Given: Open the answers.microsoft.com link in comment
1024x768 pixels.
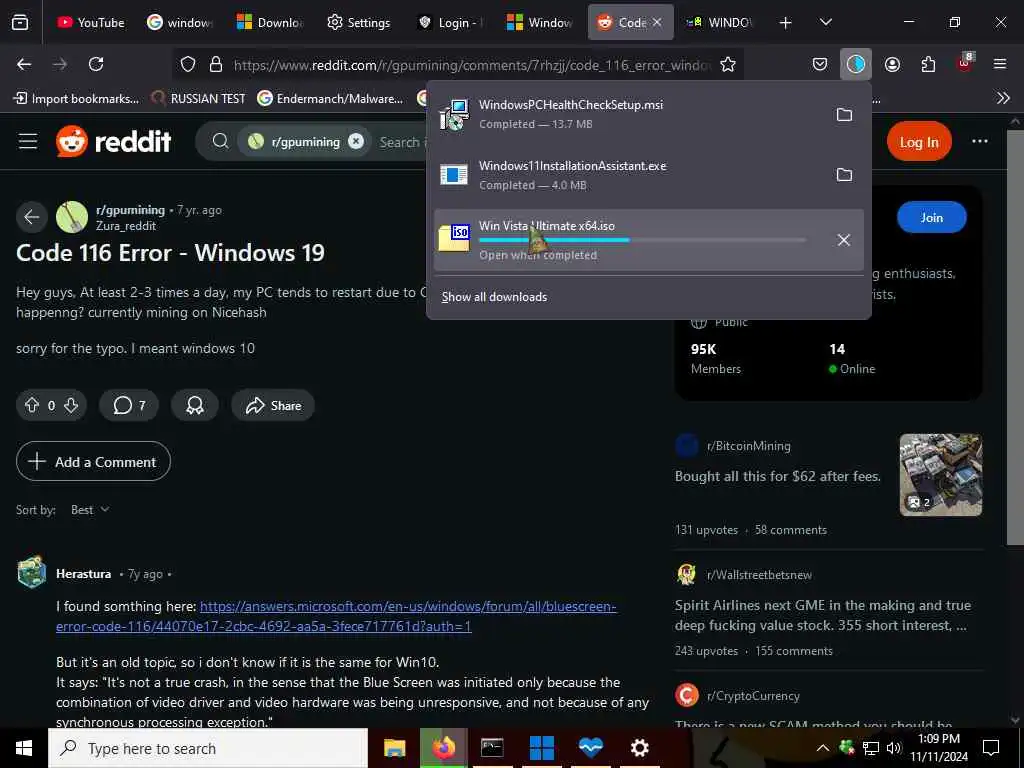Looking at the screenshot, I should pyautogui.click(x=336, y=616).
